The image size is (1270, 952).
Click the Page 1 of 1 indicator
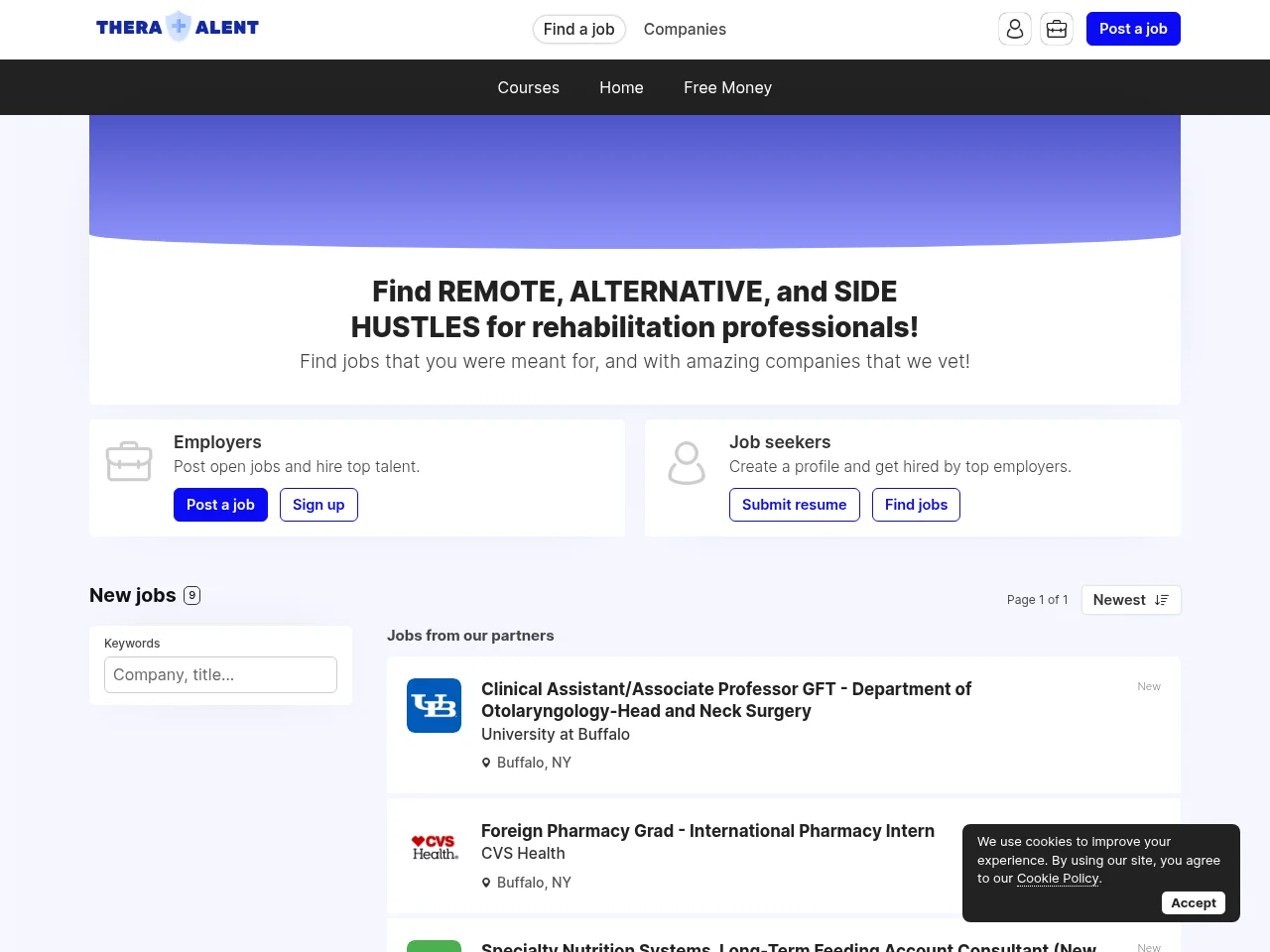[1037, 600]
